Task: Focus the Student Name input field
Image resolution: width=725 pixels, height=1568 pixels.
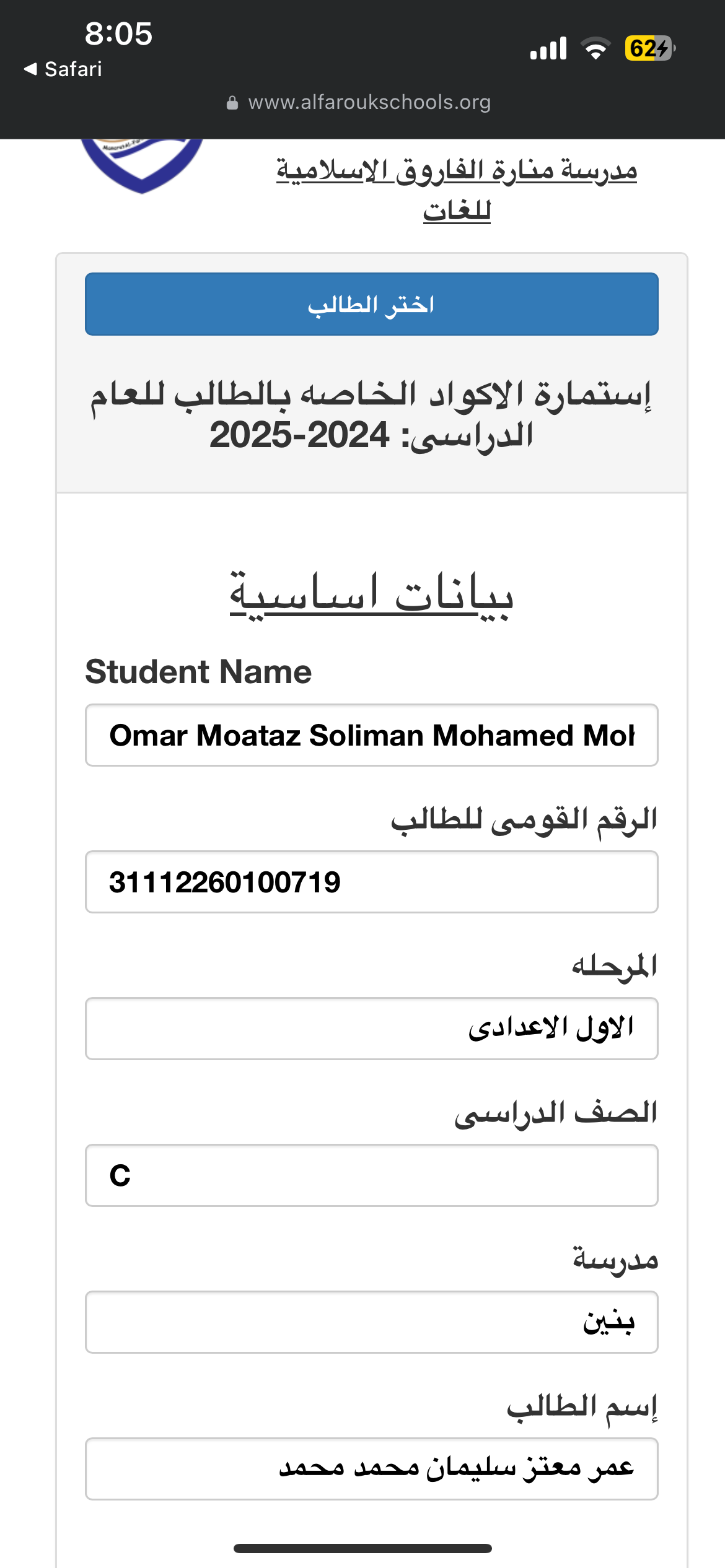Action: (371, 735)
